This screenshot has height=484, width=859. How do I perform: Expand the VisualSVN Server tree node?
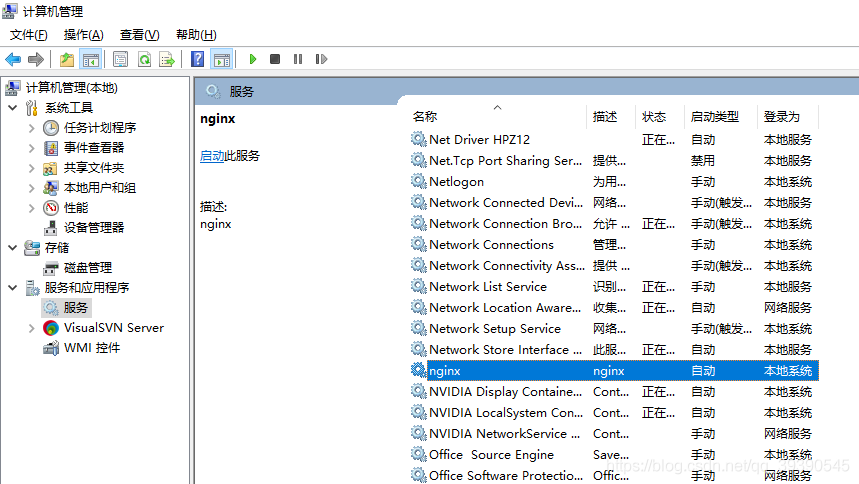coord(32,328)
